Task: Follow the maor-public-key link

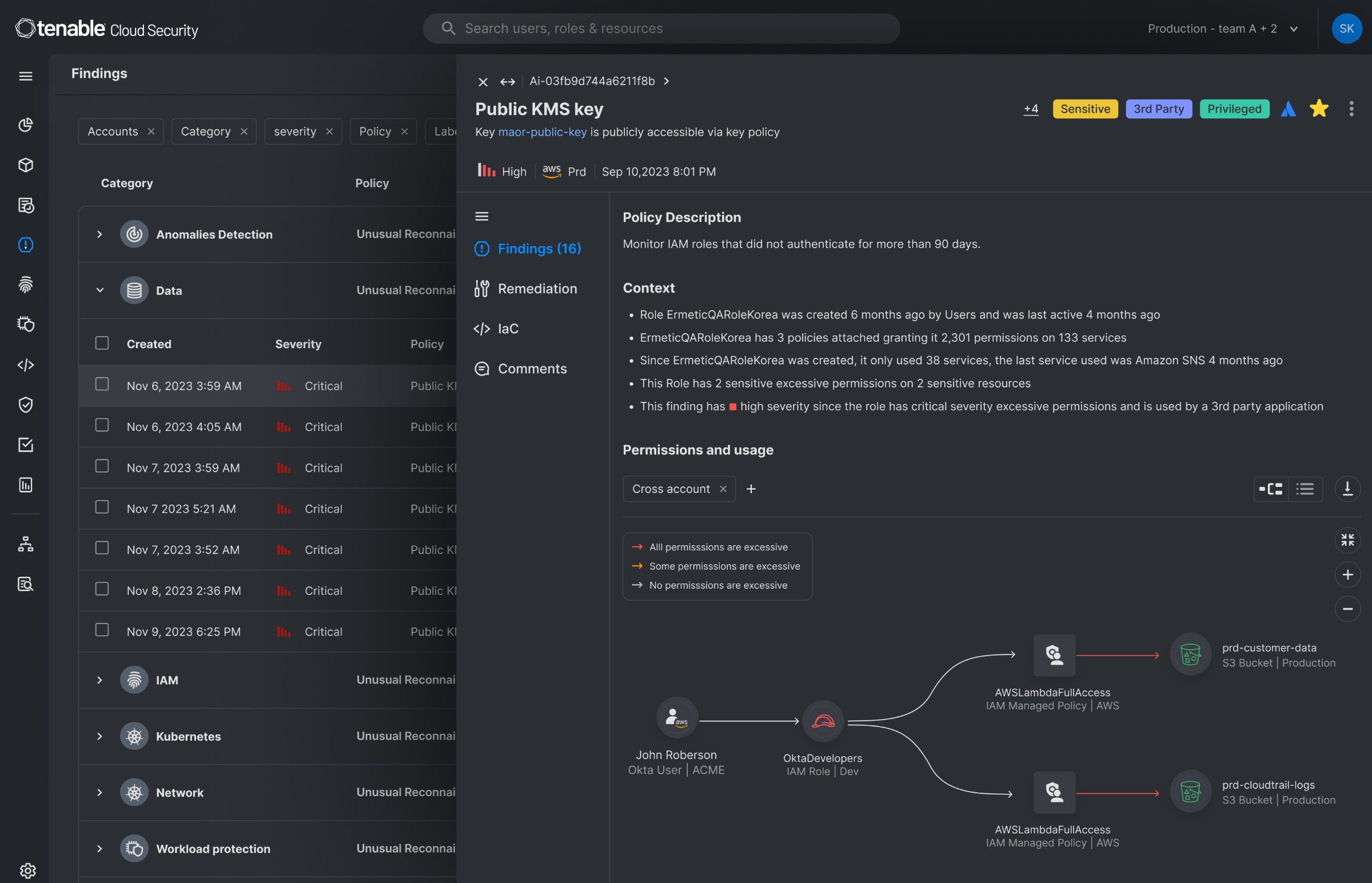Action: click(x=543, y=132)
